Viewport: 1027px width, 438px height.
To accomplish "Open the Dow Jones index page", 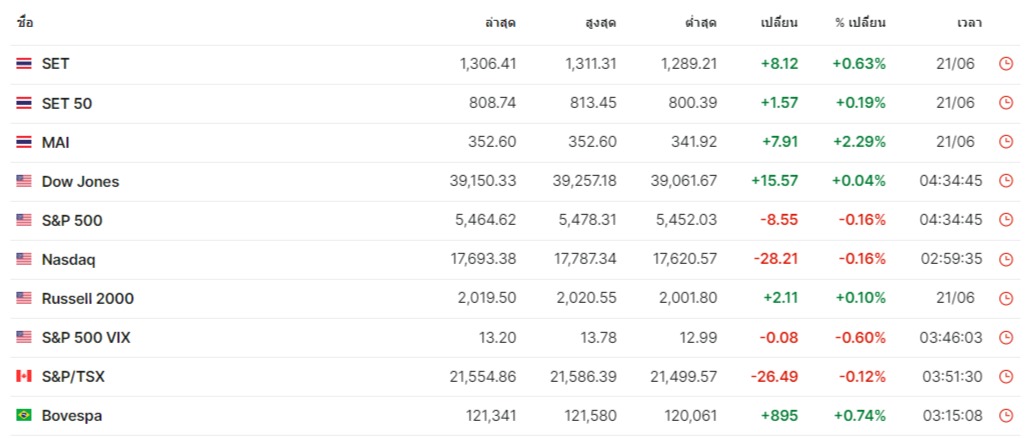I will [80, 181].
